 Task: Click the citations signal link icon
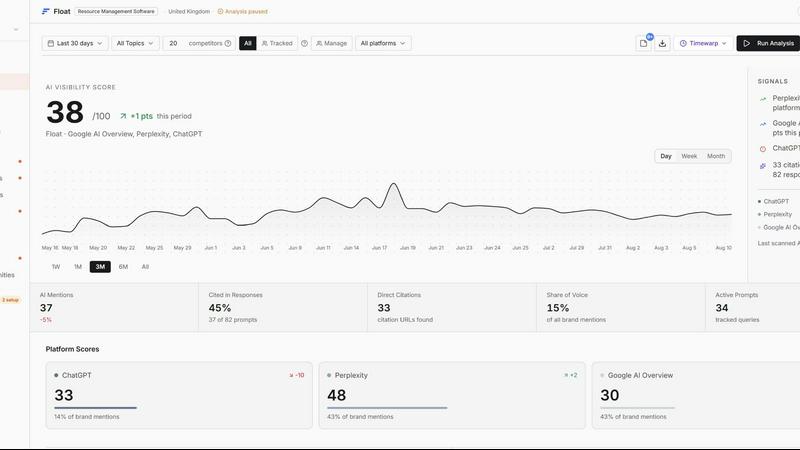tap(763, 166)
